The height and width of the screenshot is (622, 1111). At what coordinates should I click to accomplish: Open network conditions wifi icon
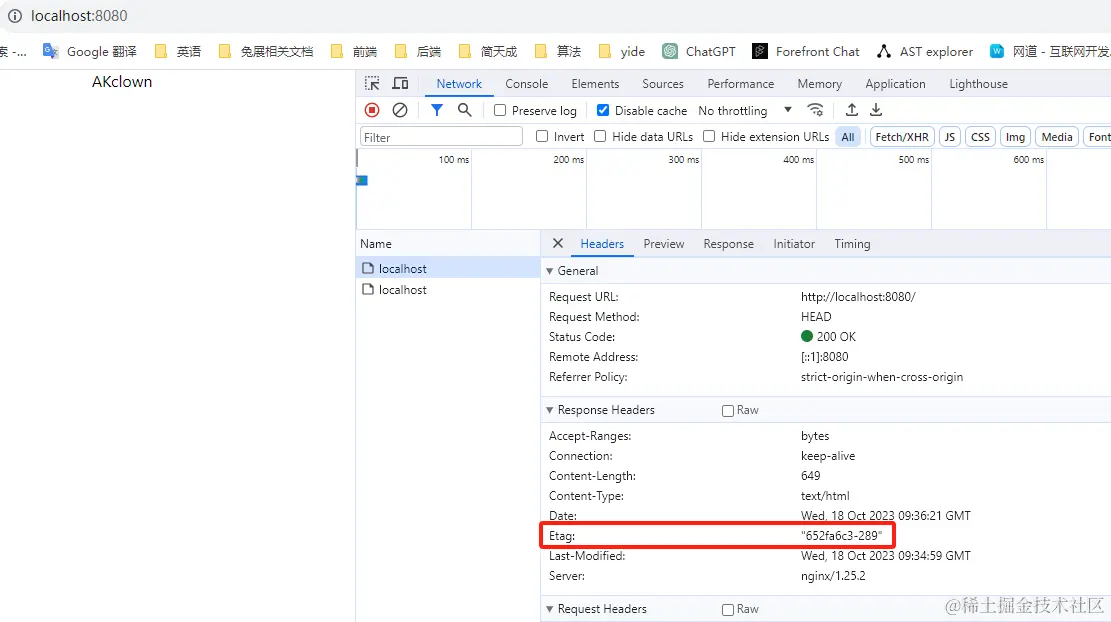coord(816,110)
